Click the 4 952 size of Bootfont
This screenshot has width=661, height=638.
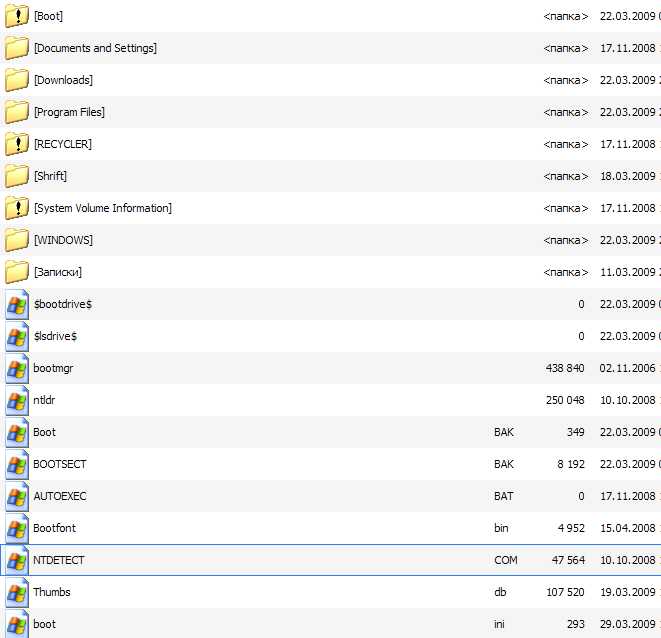pyautogui.click(x=571, y=529)
